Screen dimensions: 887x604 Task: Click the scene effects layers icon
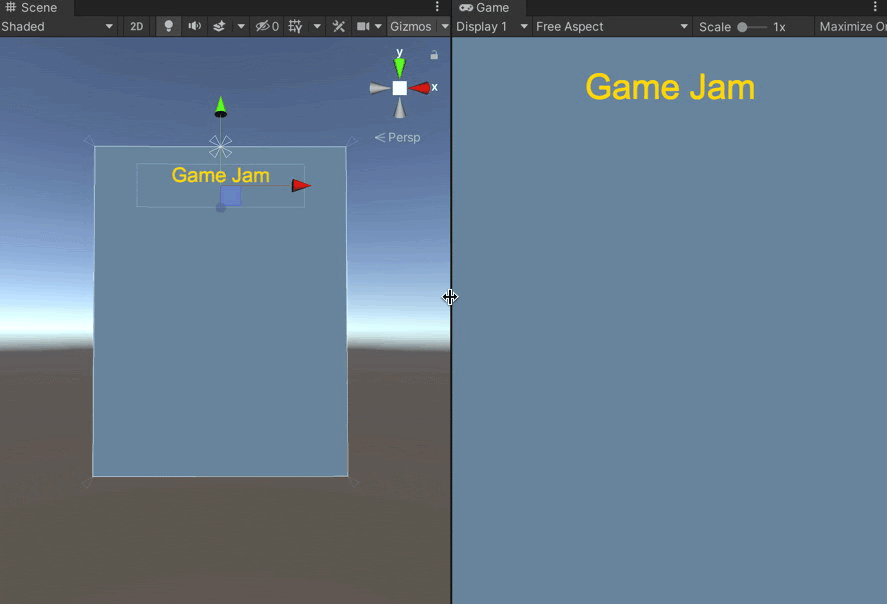pos(220,27)
